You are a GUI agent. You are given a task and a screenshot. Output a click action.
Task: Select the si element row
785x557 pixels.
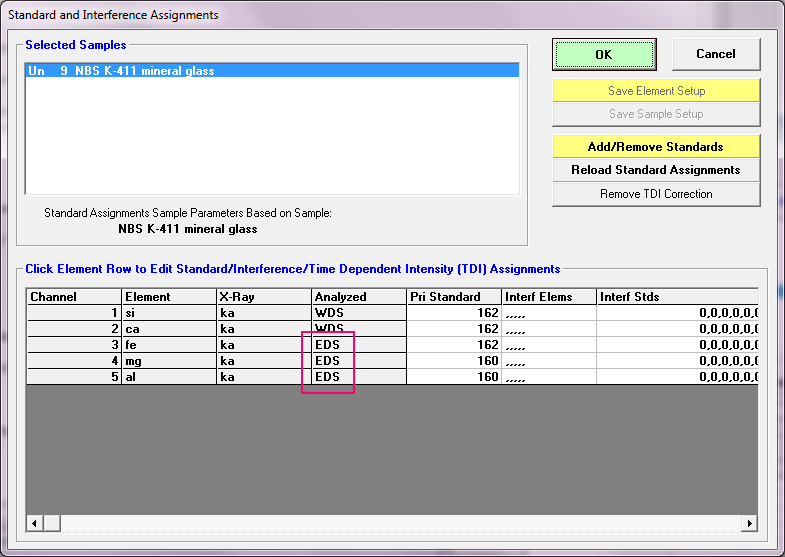tap(167, 313)
